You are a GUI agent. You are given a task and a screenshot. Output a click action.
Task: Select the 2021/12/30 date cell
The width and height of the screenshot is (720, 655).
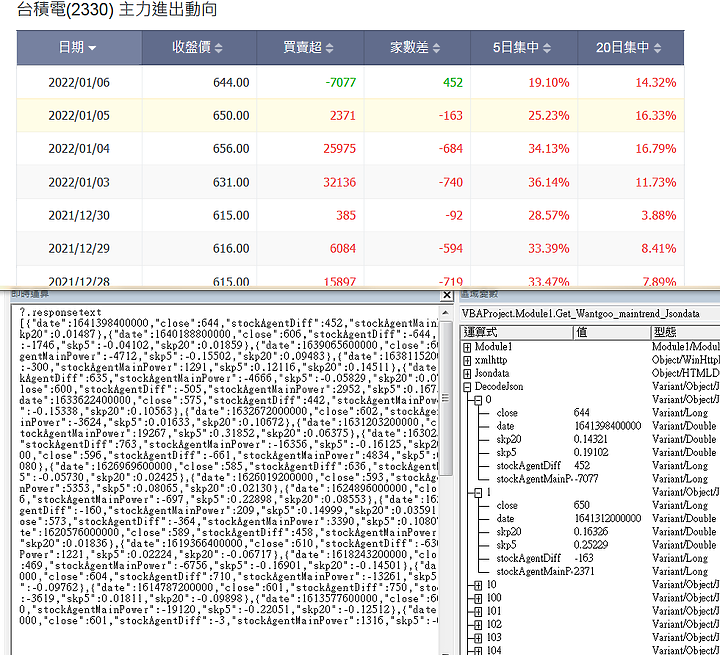79,215
